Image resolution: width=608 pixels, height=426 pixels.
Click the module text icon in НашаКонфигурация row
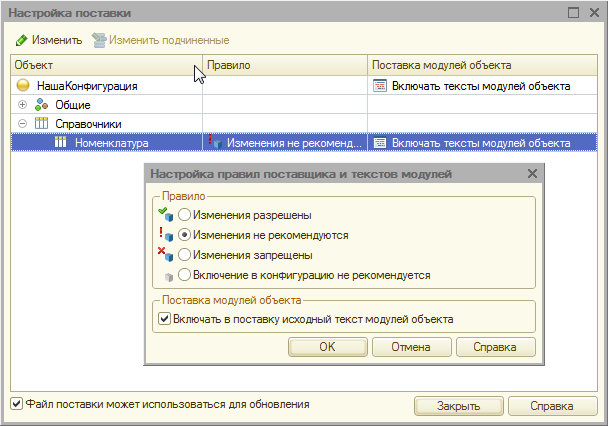pyautogui.click(x=380, y=85)
